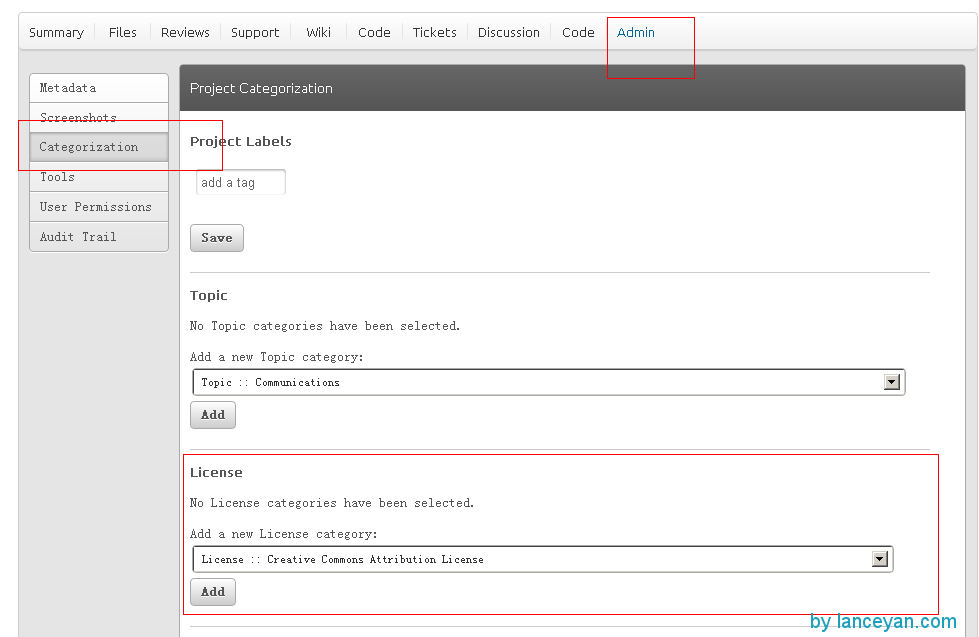View the Reviews tab
979x637 pixels.
[184, 32]
